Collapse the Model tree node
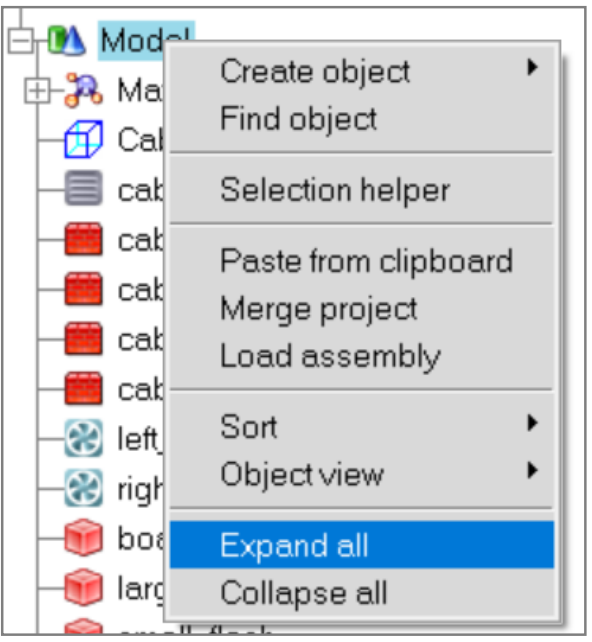 20,41
